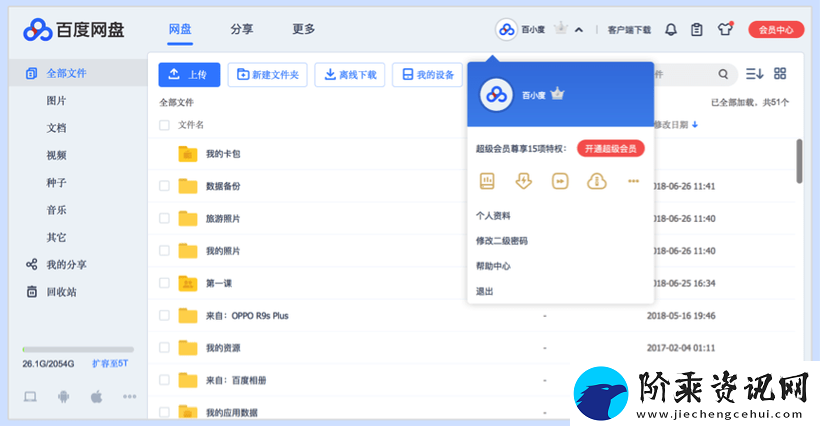The width and height of the screenshot is (820, 426).
Task: Open 个人资料 in the popup
Action: click(x=493, y=215)
